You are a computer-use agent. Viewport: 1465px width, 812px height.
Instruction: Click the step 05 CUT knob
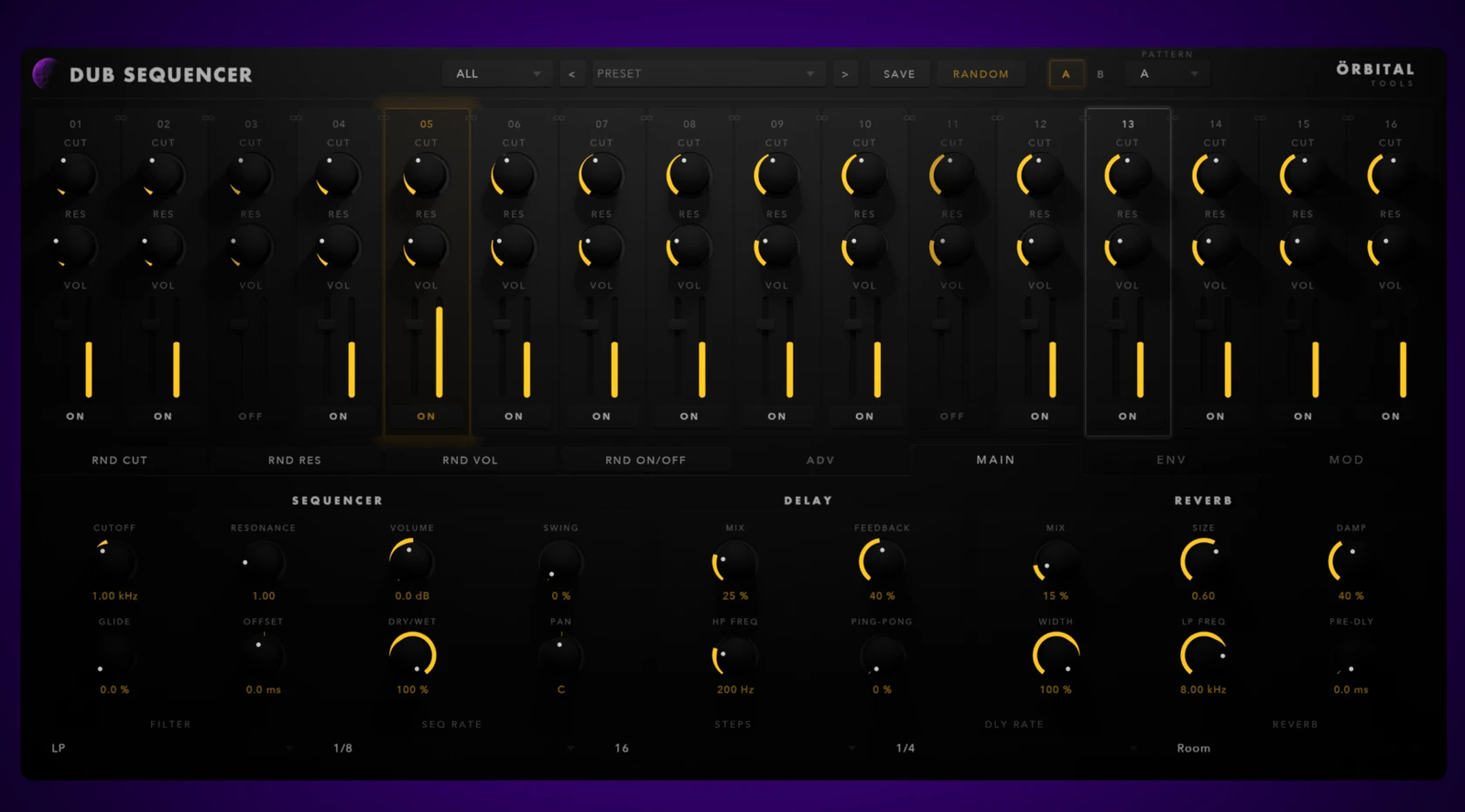426,176
